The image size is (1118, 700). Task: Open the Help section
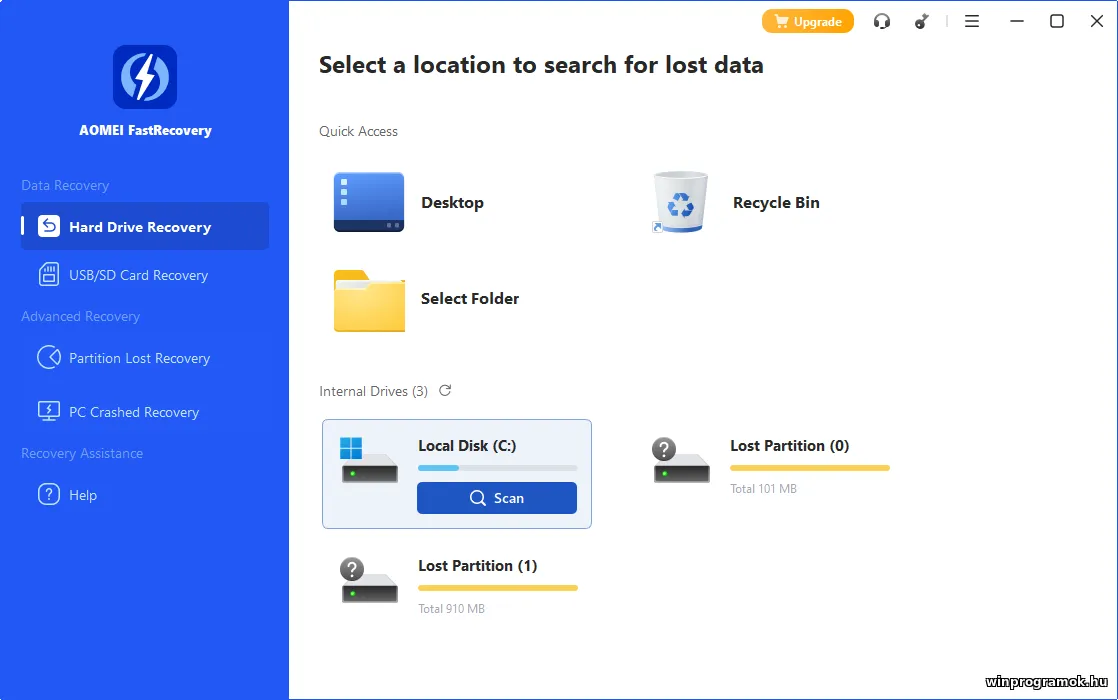coord(83,495)
